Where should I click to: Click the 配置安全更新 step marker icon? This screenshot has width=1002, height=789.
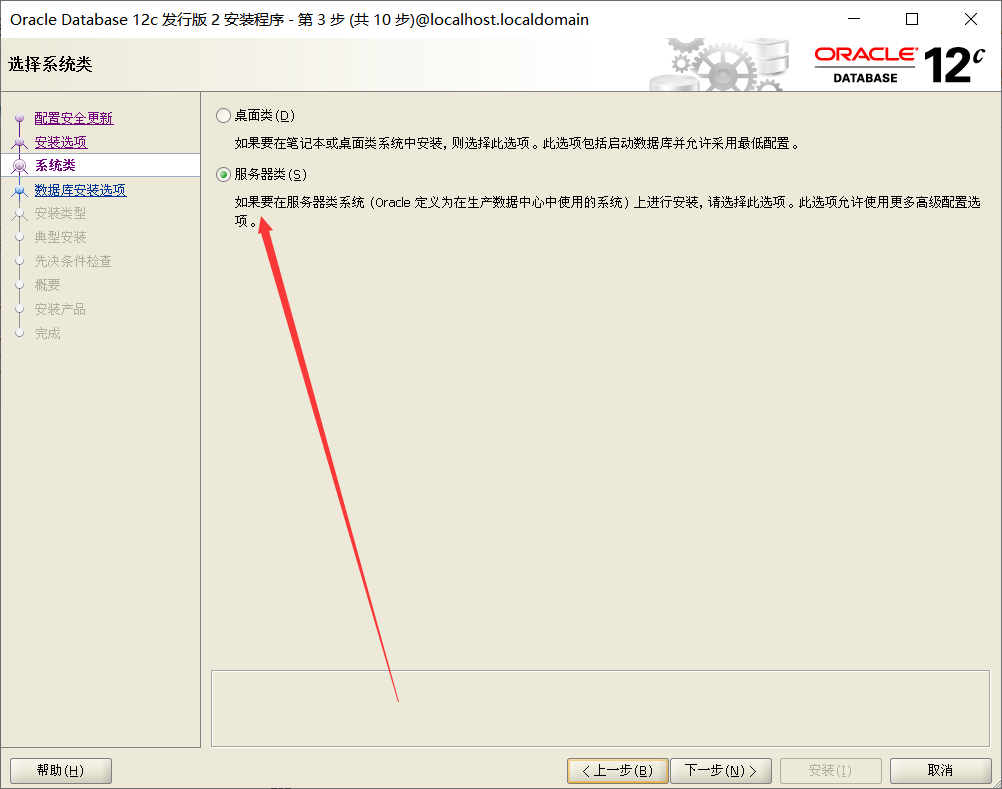(20, 118)
